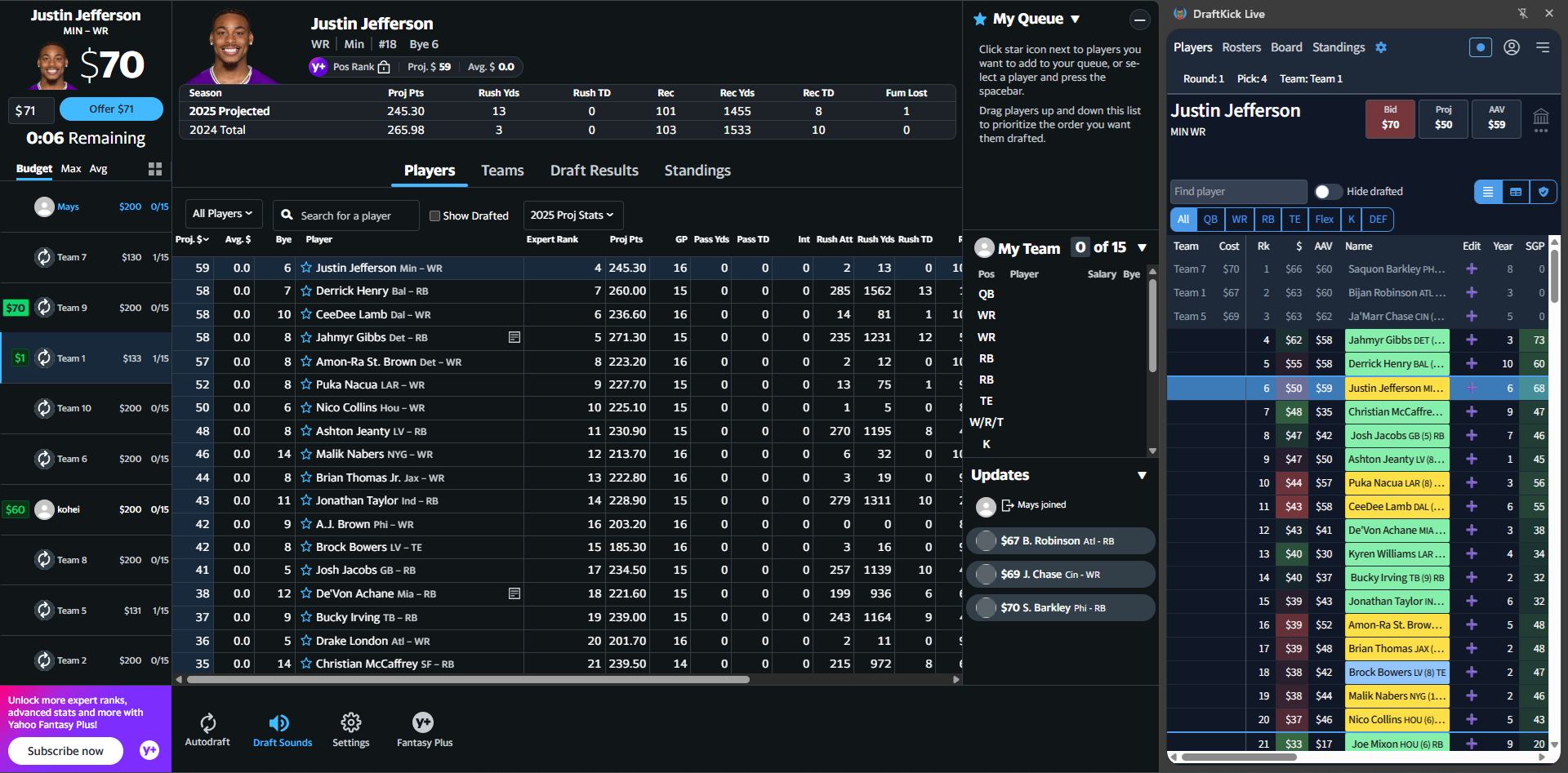Click the Autodraft icon
The width and height of the screenshot is (1568, 773).
pos(207,722)
